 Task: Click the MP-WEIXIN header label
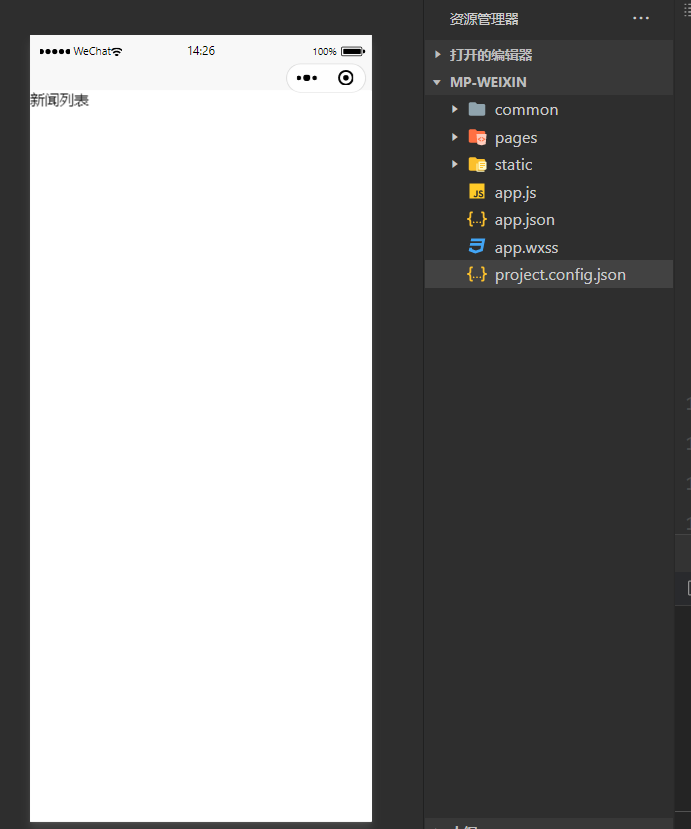pyautogui.click(x=489, y=82)
